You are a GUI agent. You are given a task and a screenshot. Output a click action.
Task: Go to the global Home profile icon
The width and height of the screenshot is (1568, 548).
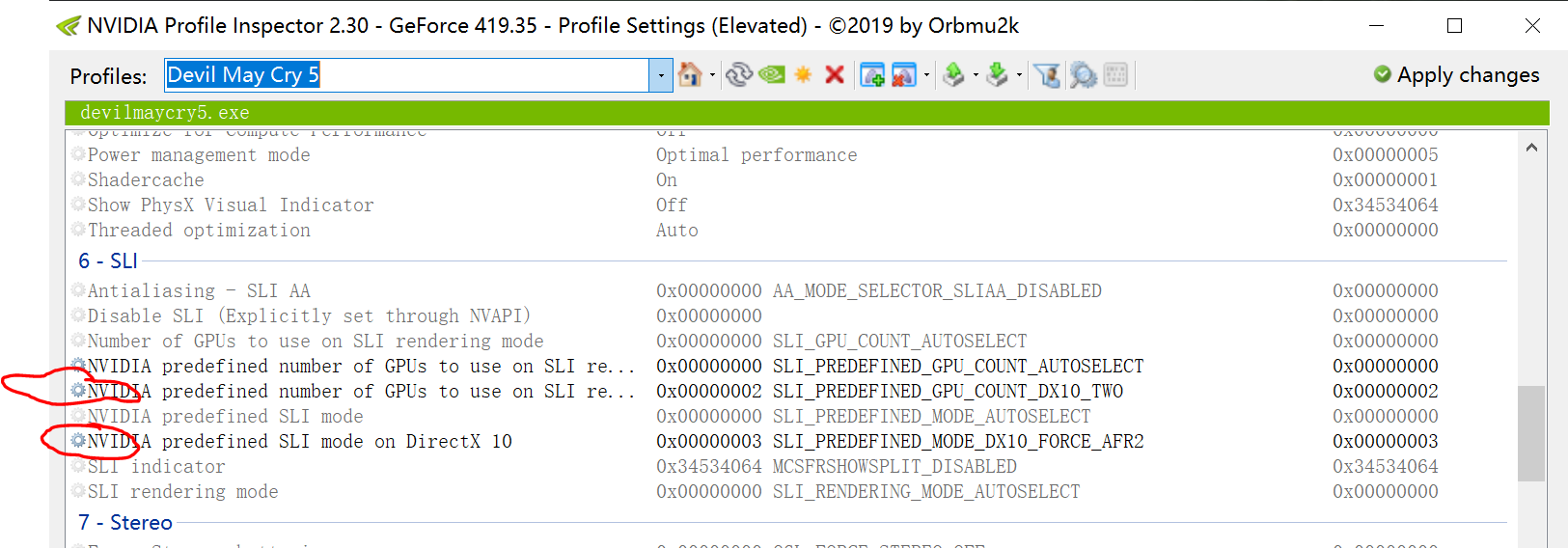click(x=690, y=74)
